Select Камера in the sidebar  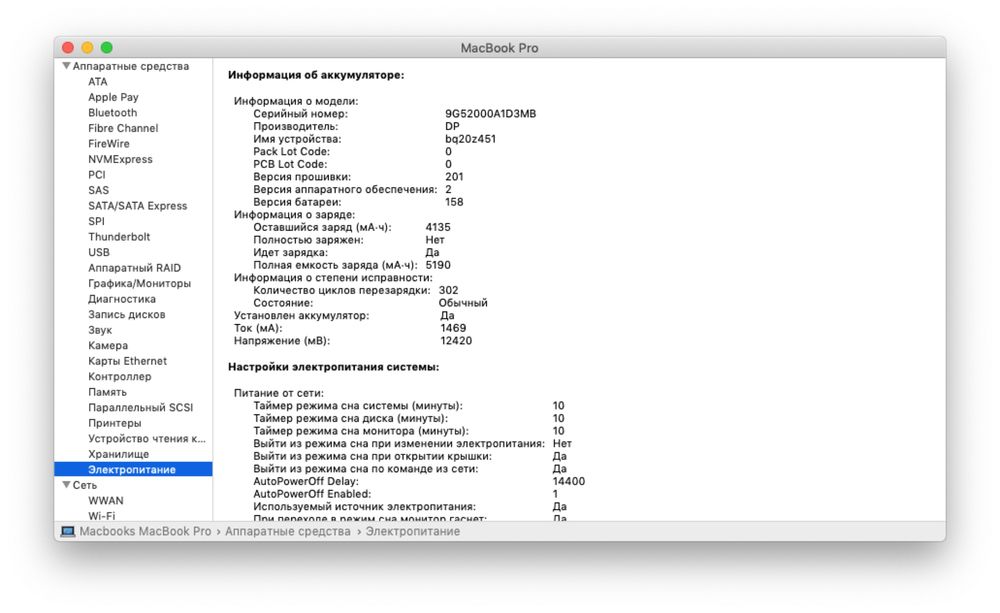click(x=108, y=345)
